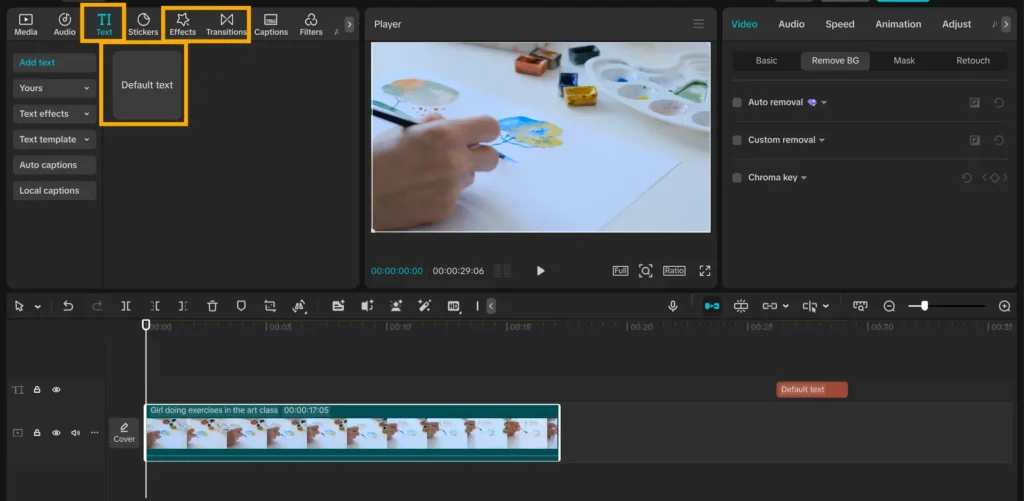Switch to the Speed tab

pos(840,24)
